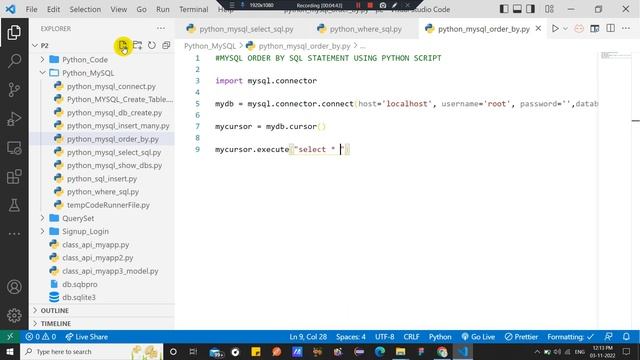
Task: Open the Explorer view in the activity bar
Action: point(14,33)
